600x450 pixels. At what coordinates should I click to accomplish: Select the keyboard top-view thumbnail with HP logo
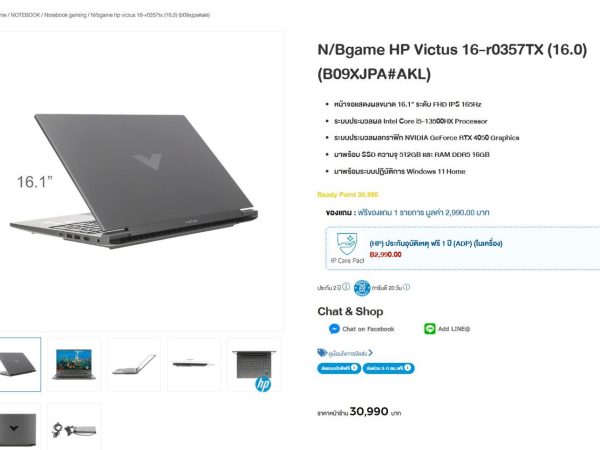tap(254, 364)
